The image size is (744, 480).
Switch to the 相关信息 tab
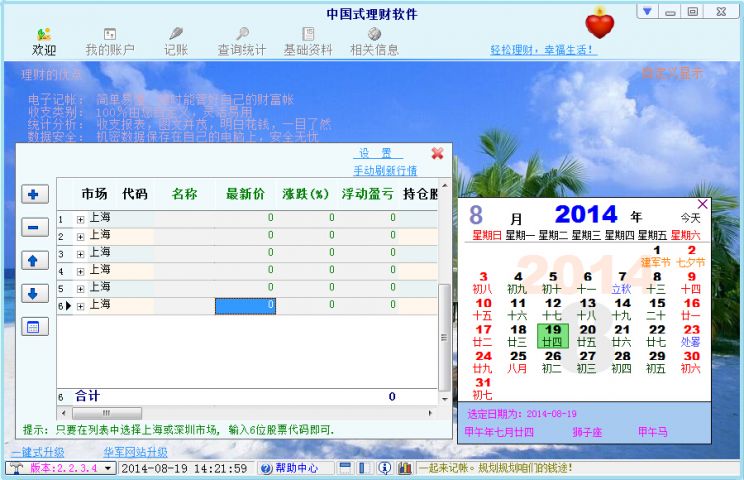(x=374, y=41)
